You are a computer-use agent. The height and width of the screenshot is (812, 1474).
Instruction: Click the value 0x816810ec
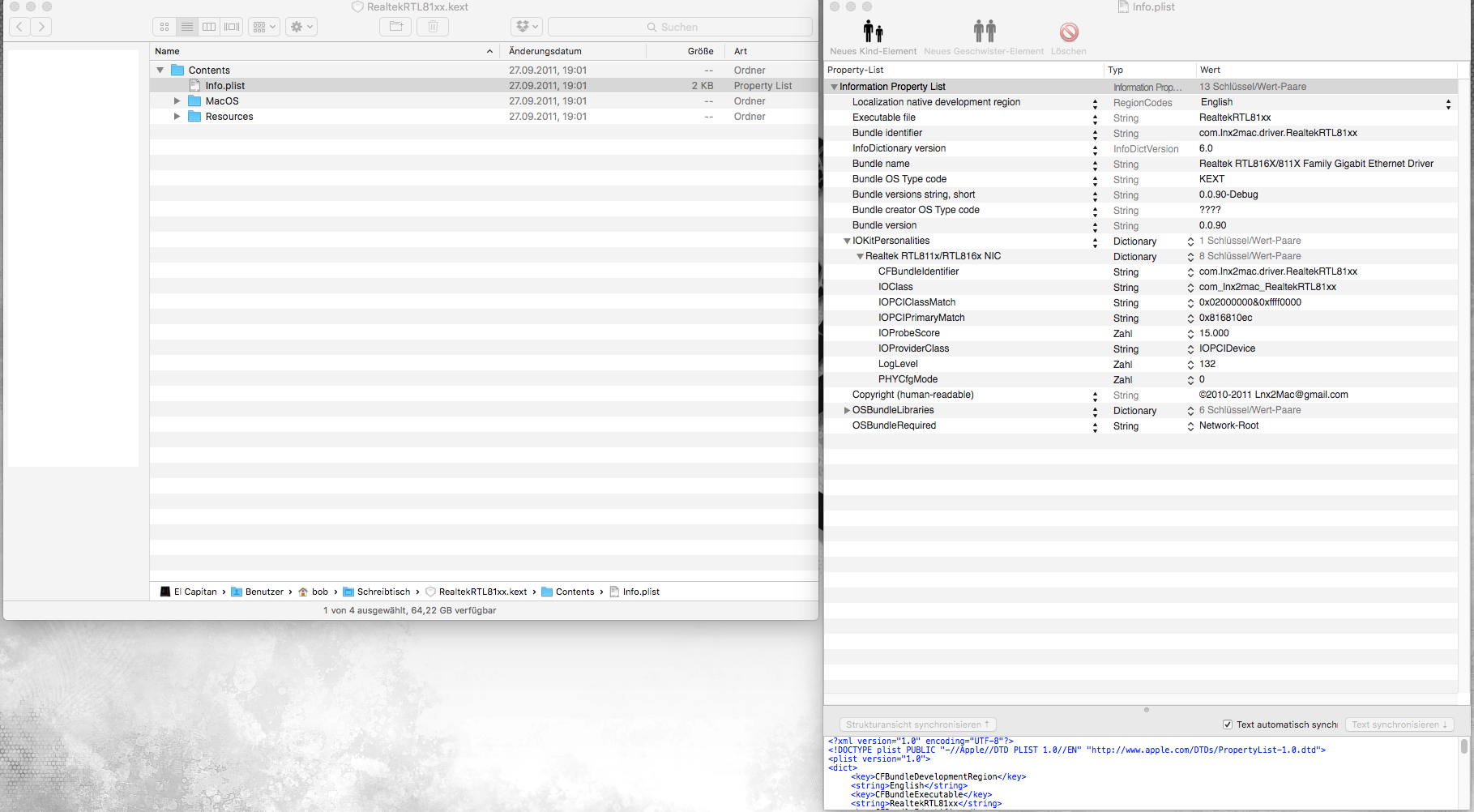coord(1225,318)
